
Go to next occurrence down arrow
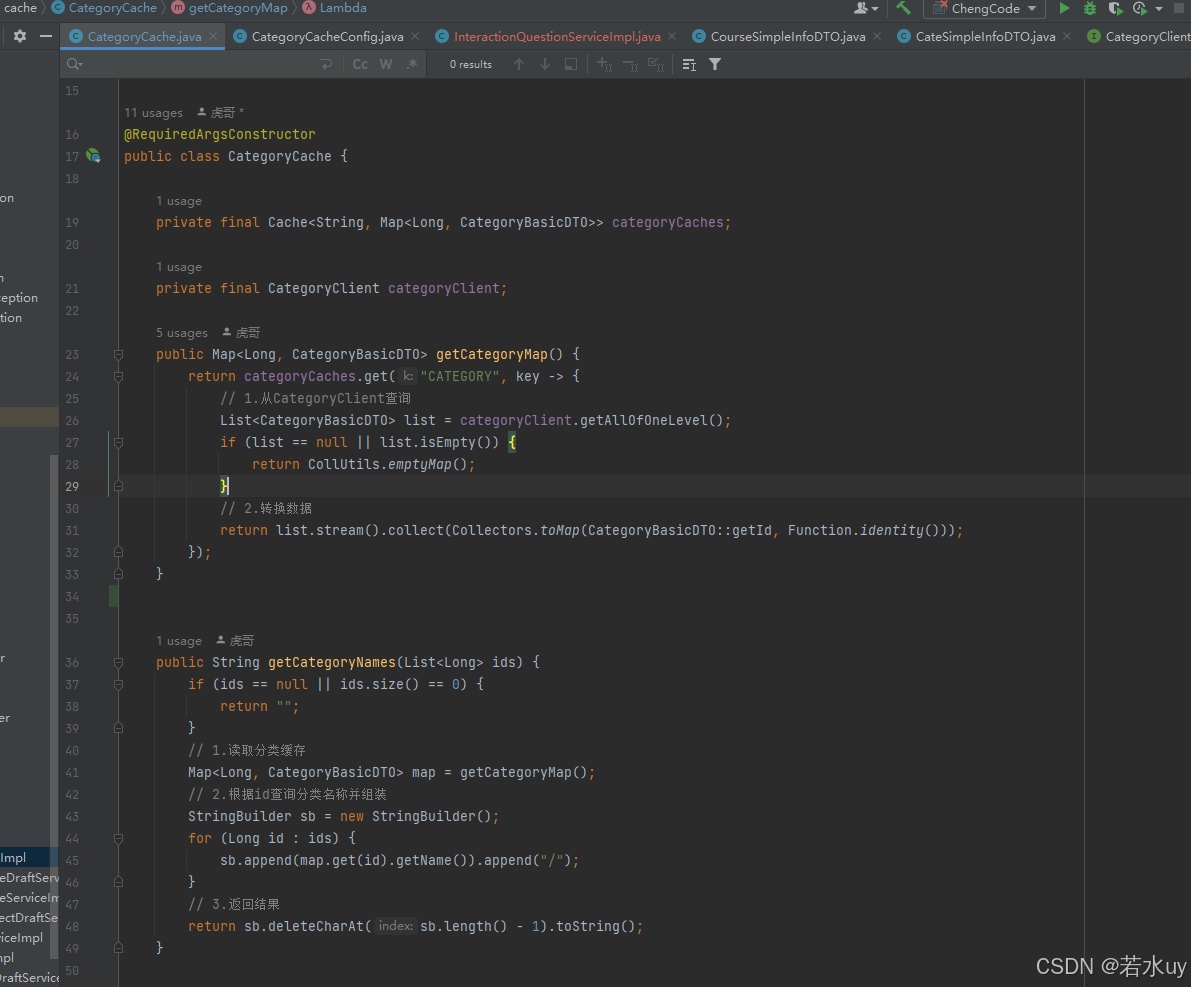coord(545,65)
